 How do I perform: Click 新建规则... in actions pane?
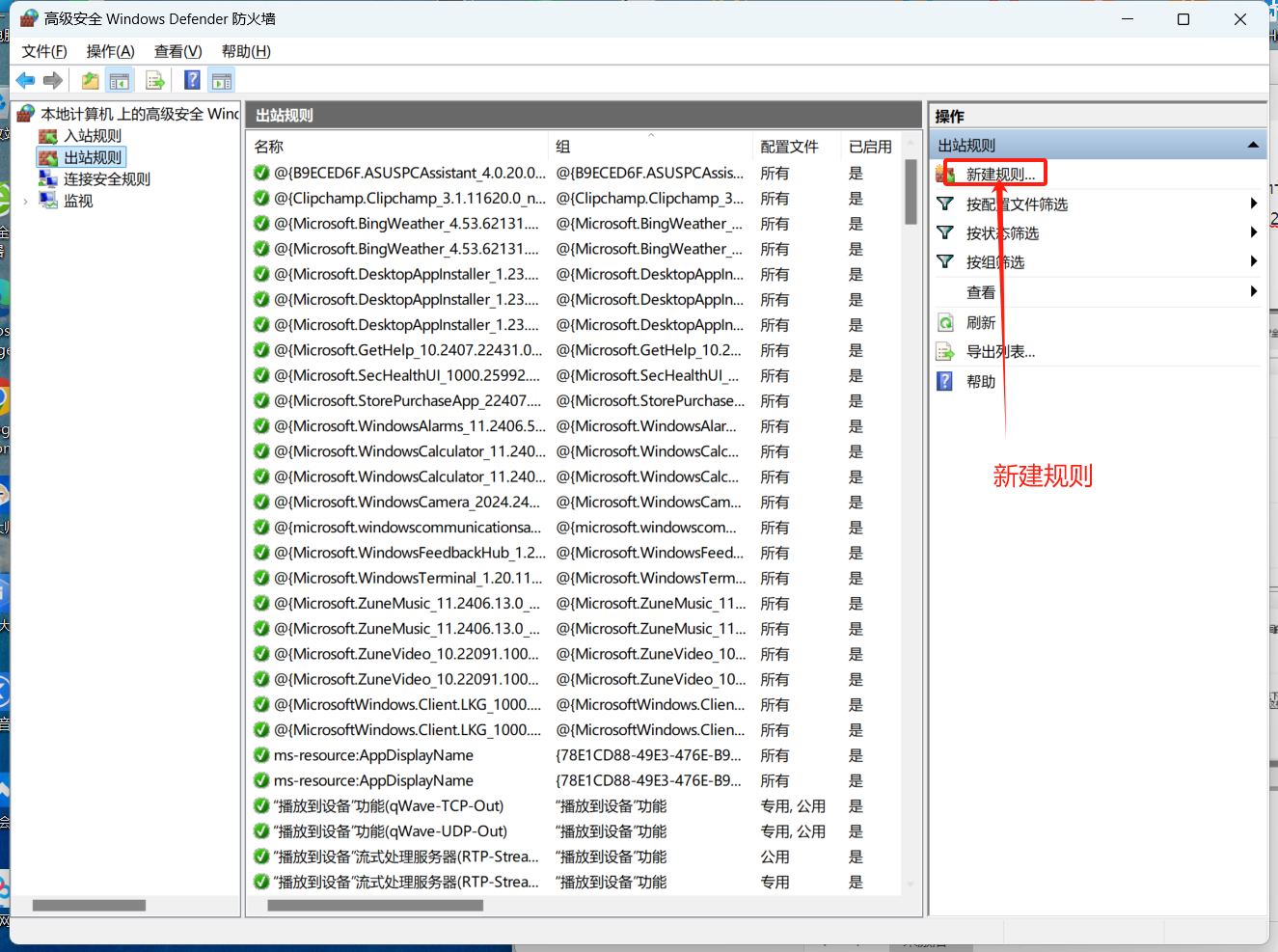click(1000, 175)
